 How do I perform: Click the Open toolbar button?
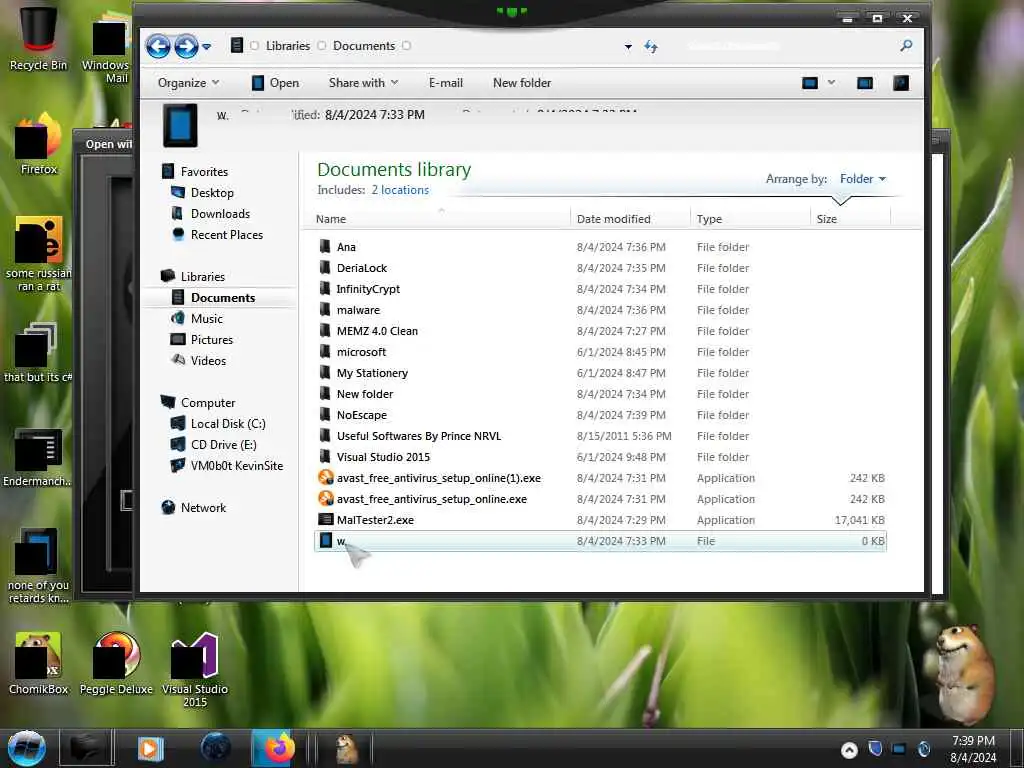coord(275,83)
